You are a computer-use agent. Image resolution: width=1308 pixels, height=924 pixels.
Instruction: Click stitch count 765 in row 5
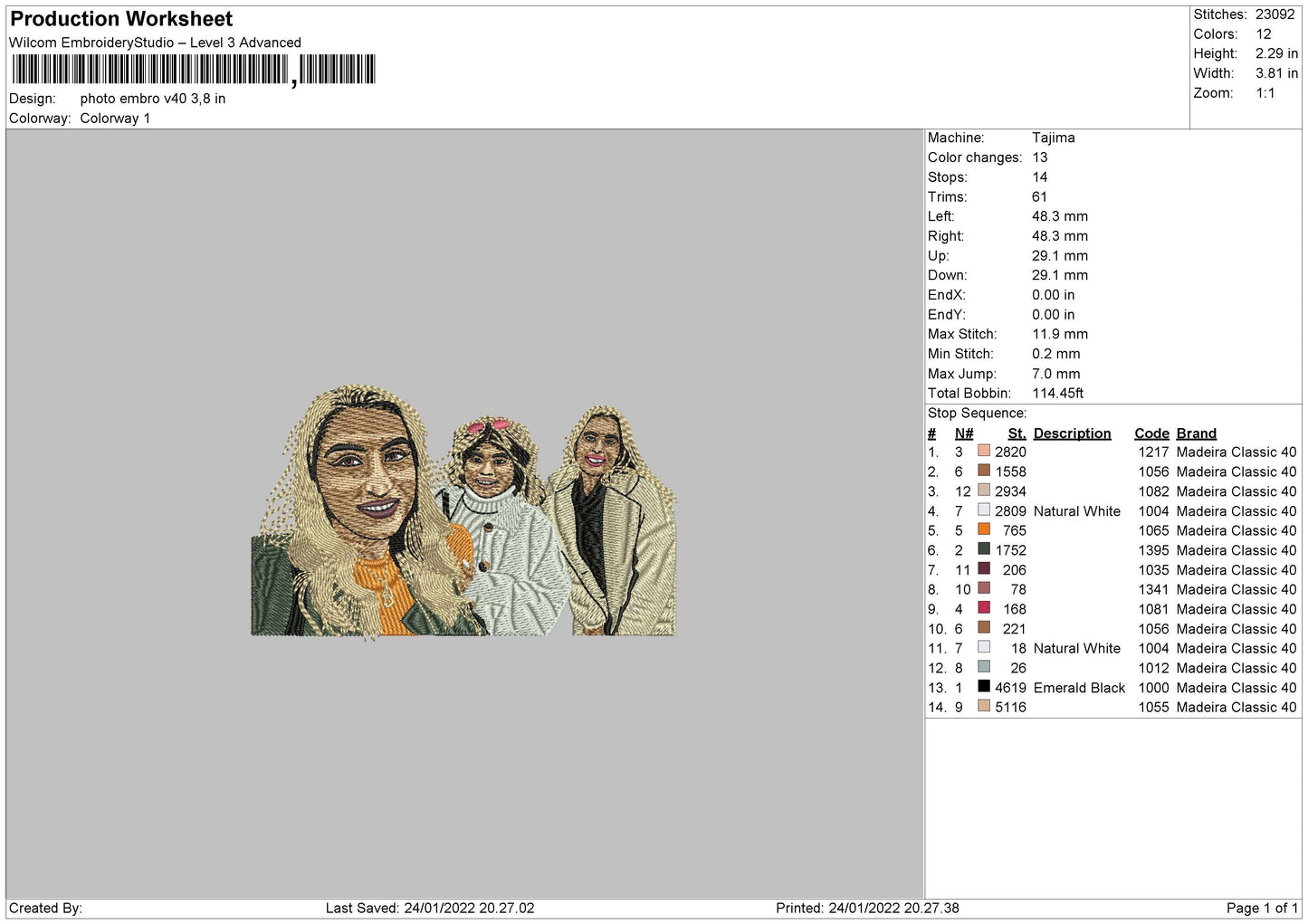click(1015, 531)
